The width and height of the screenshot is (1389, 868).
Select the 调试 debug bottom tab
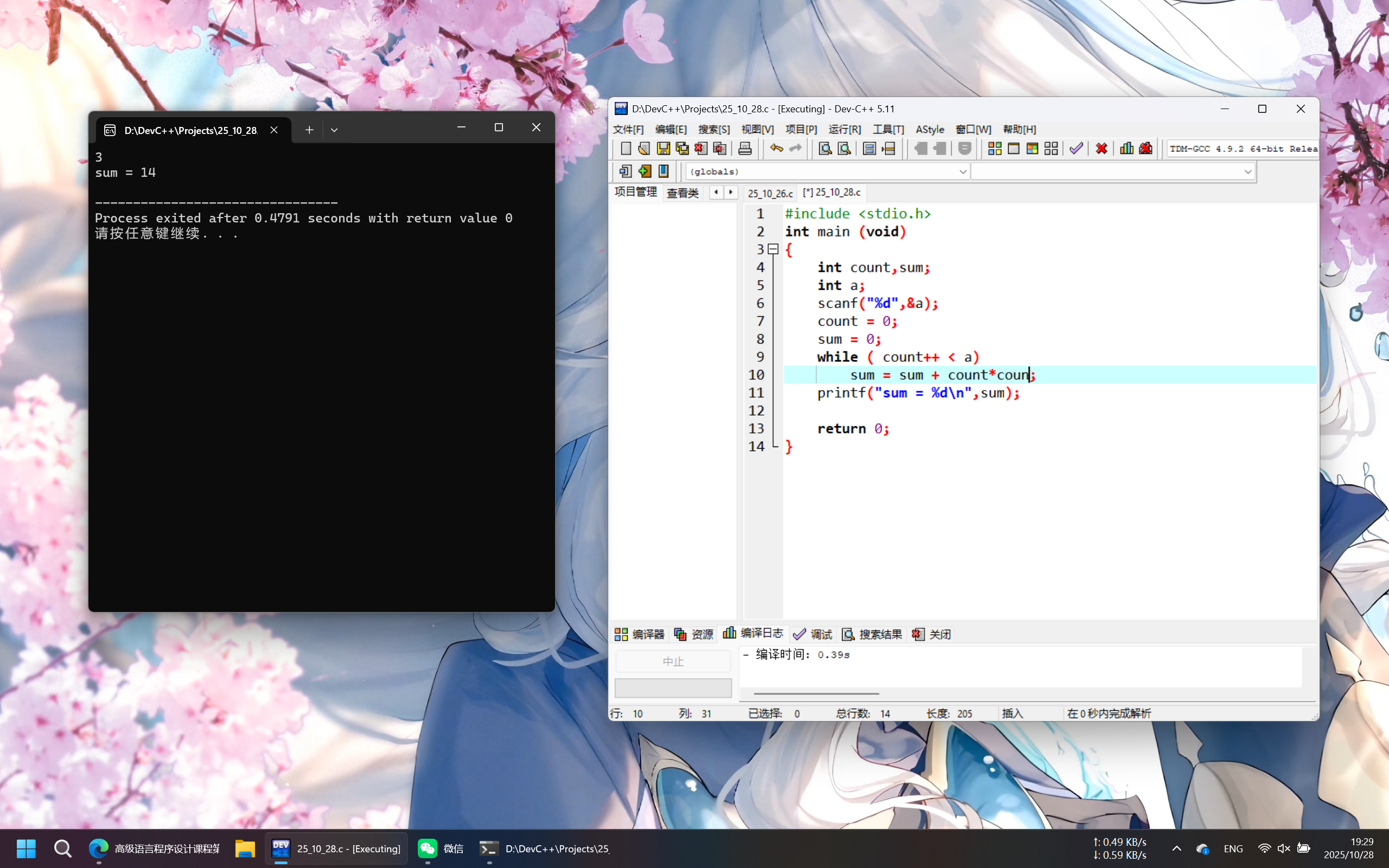813,634
